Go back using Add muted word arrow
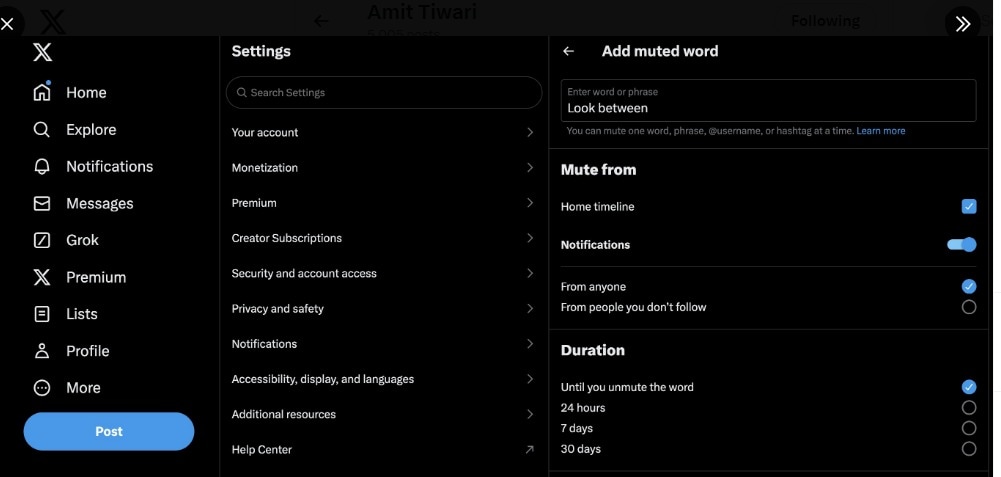Image resolution: width=1001 pixels, height=477 pixels. click(569, 51)
